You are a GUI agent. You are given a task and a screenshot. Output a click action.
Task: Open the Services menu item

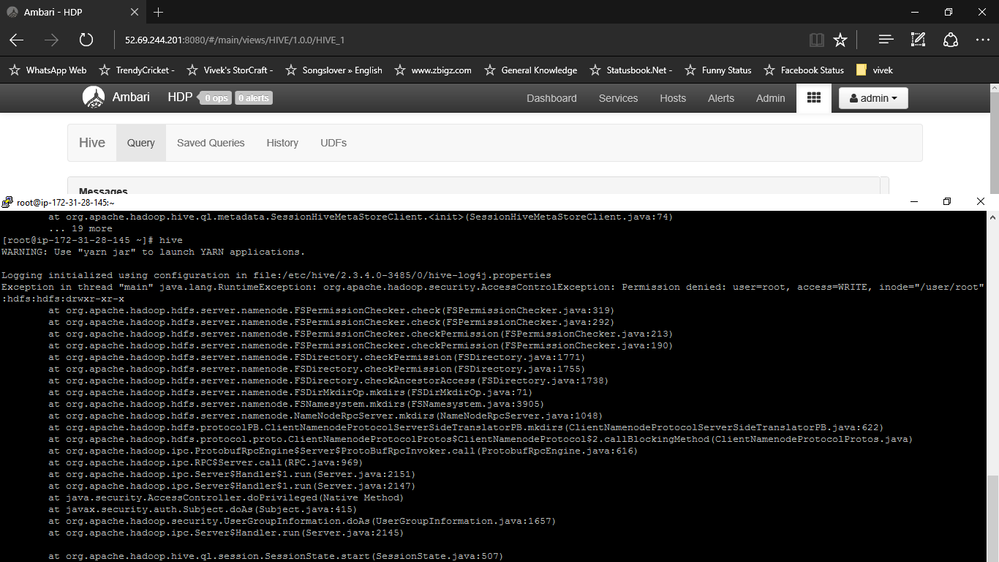[618, 98]
